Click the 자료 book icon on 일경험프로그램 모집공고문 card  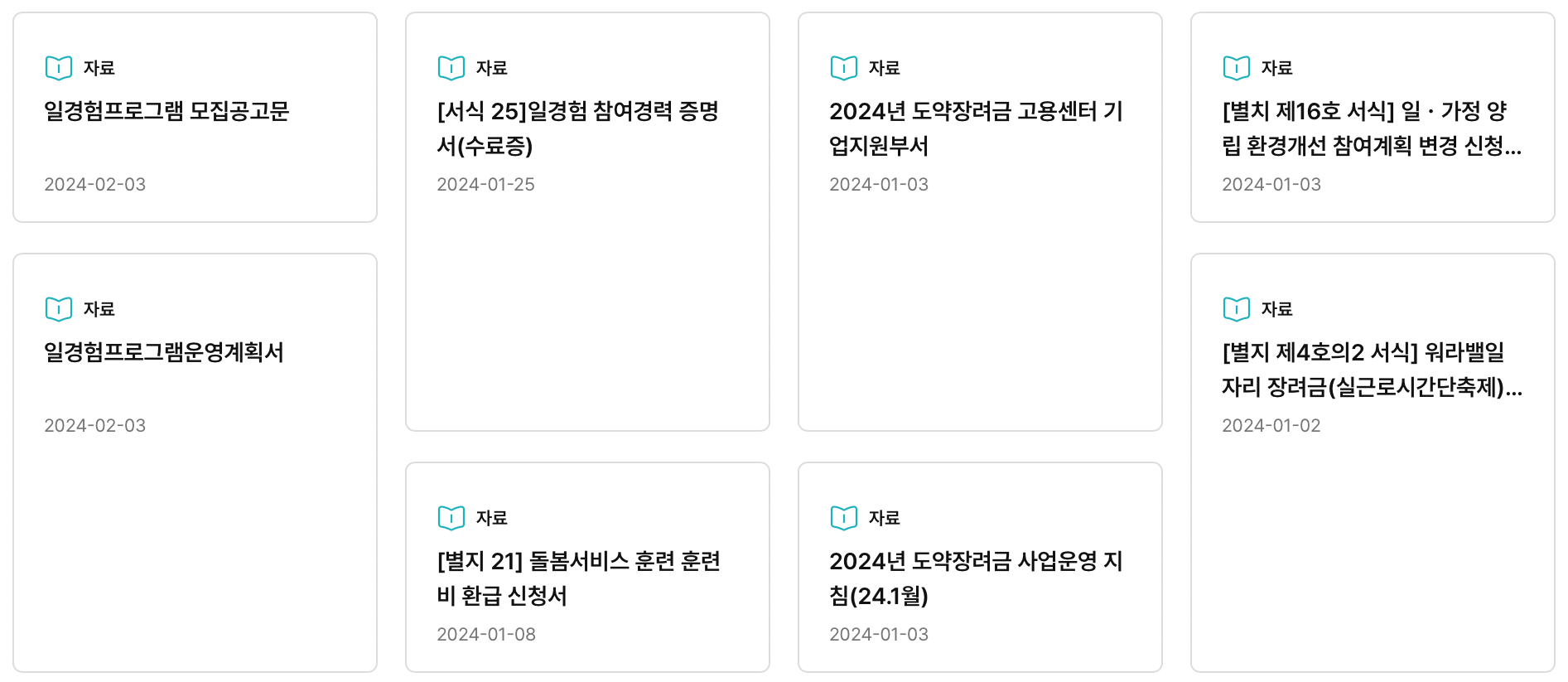click(58, 67)
